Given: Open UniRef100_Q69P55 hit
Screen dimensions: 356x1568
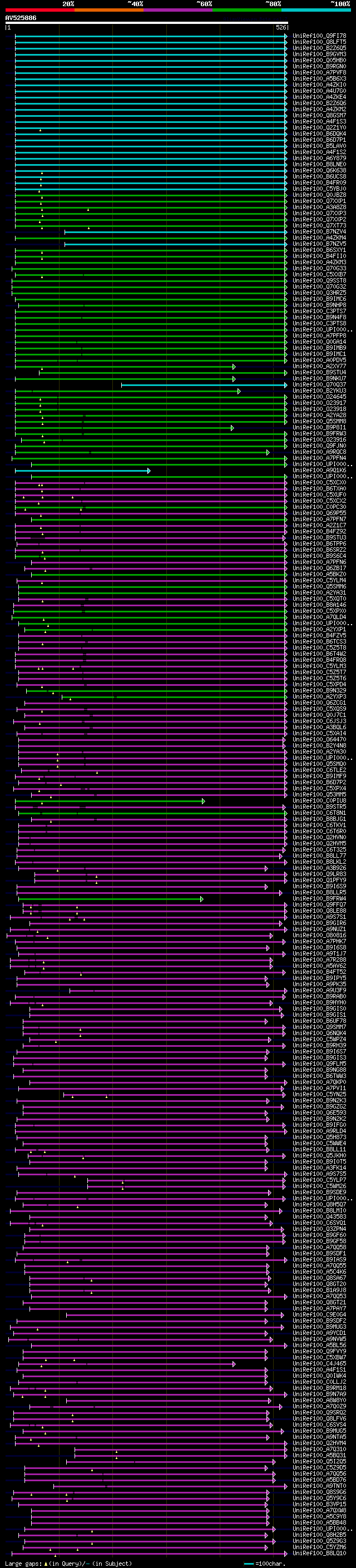Looking at the screenshot, I should click(319, 513).
